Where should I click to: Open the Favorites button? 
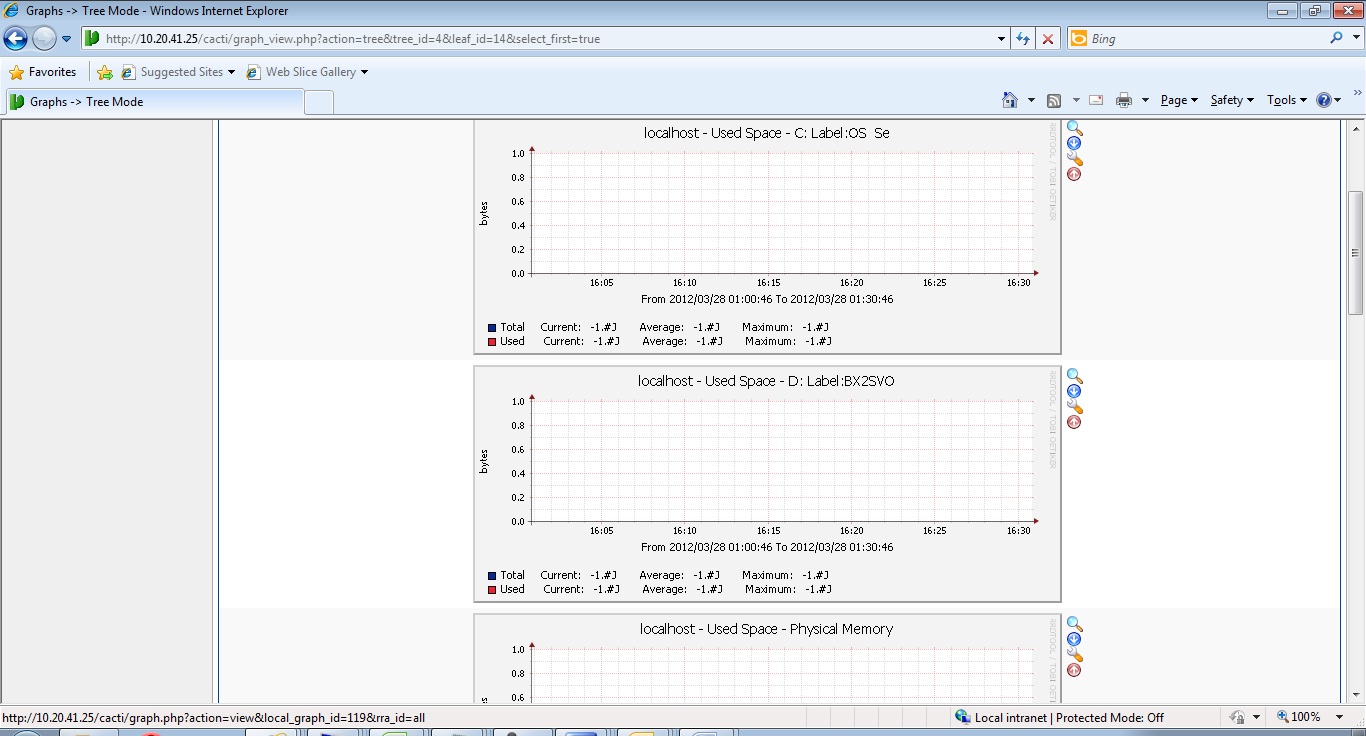point(43,72)
